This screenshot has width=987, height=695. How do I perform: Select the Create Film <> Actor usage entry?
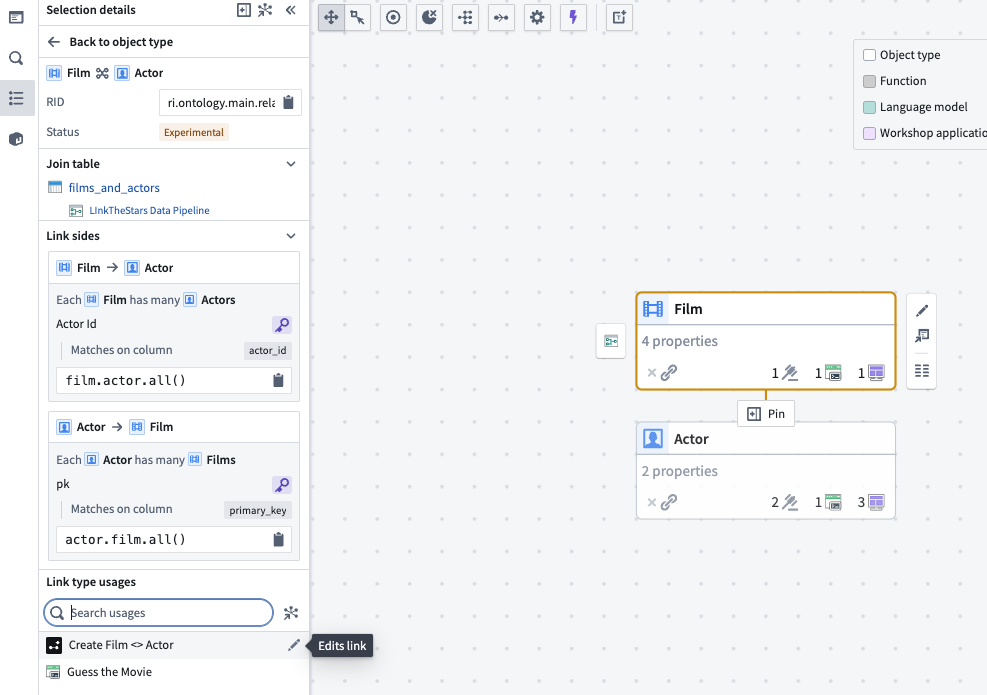[x=120, y=645]
